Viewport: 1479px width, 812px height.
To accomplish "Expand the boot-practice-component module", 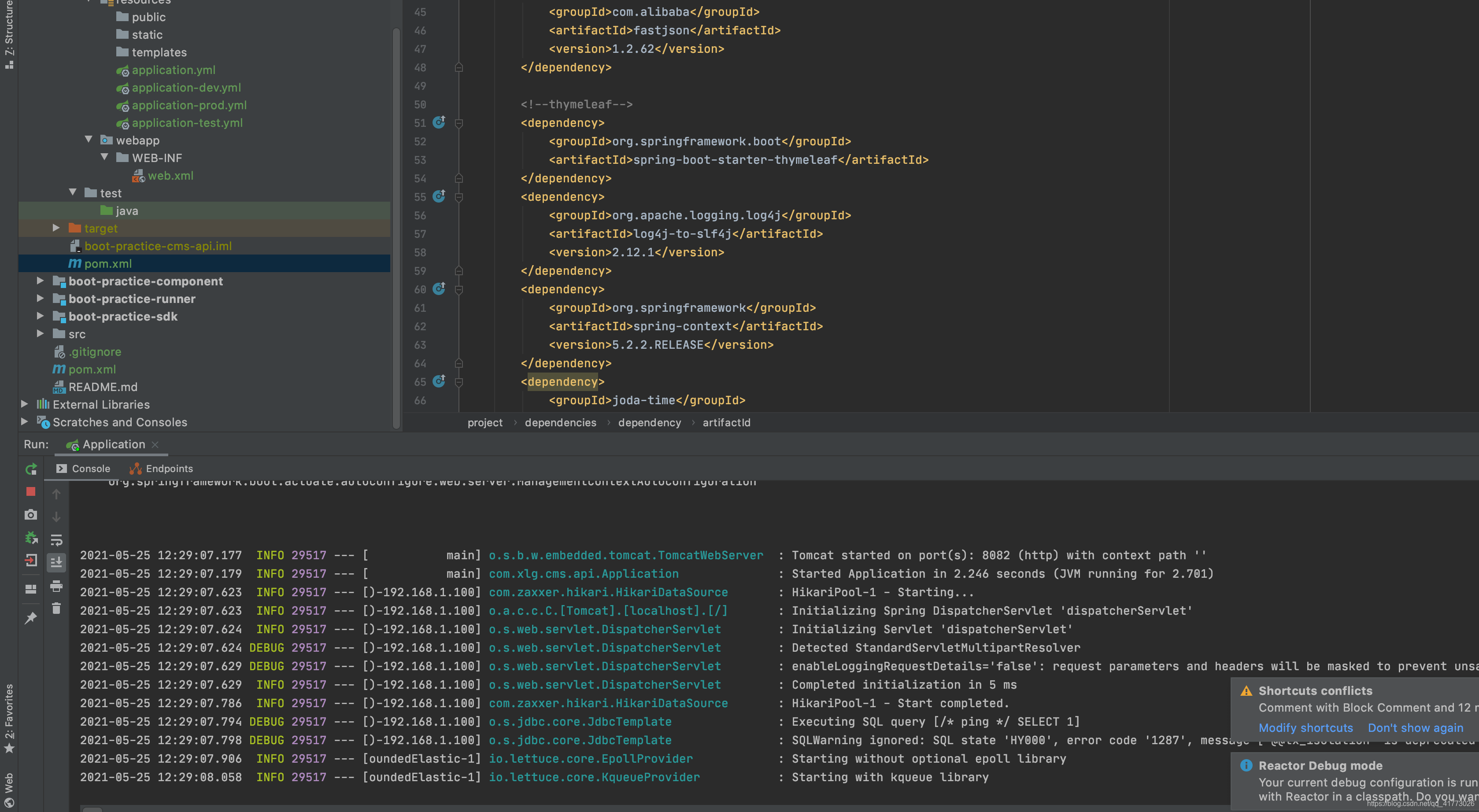I will (40, 281).
